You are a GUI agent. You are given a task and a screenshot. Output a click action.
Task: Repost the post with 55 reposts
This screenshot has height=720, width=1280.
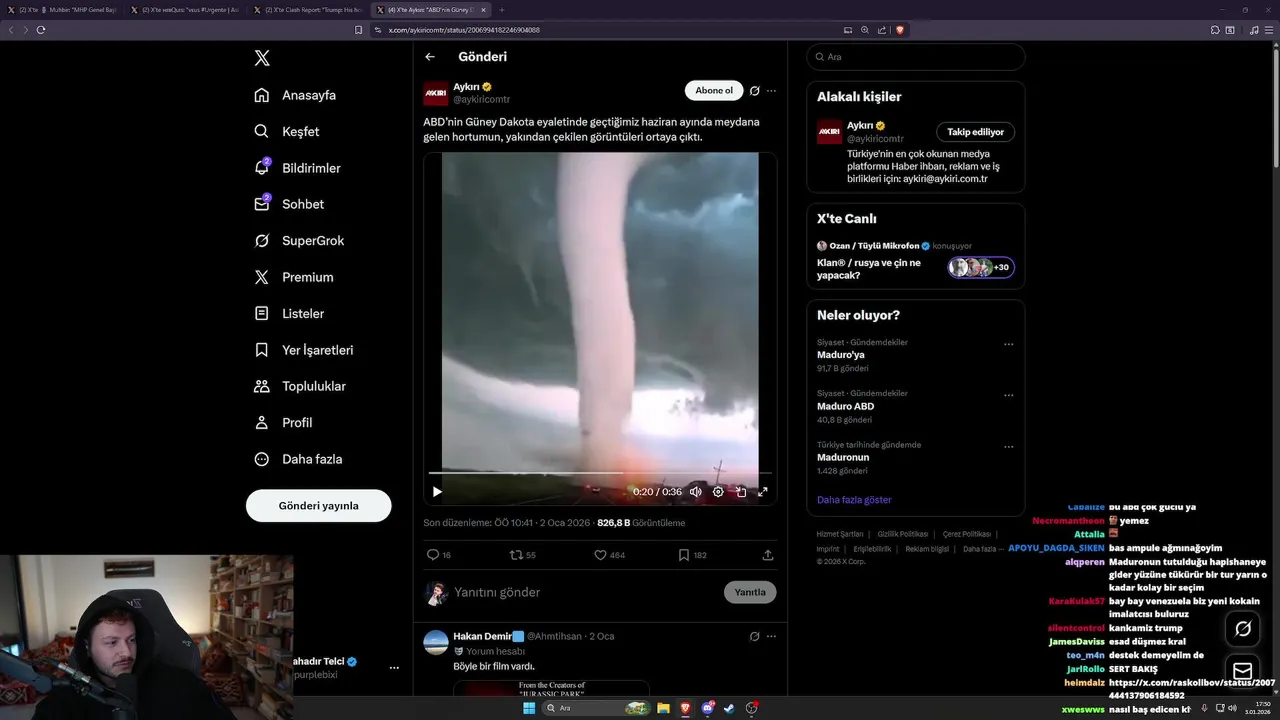523,554
